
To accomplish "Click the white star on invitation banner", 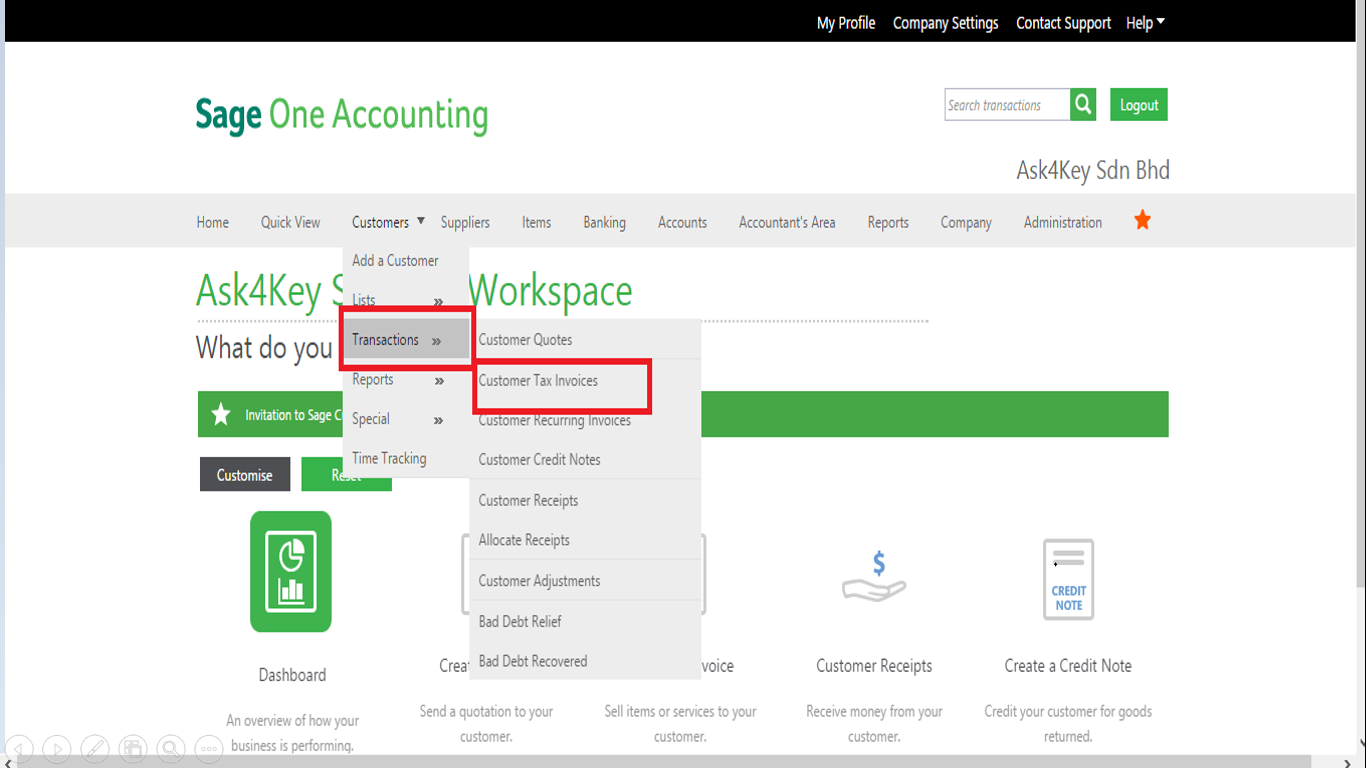I will tap(221, 414).
